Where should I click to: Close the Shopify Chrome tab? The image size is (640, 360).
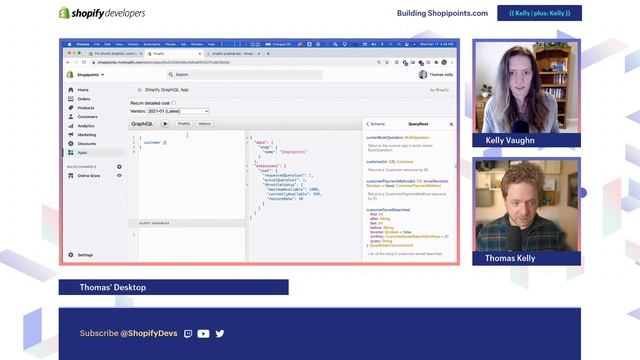pyautogui.click(x=200, y=53)
